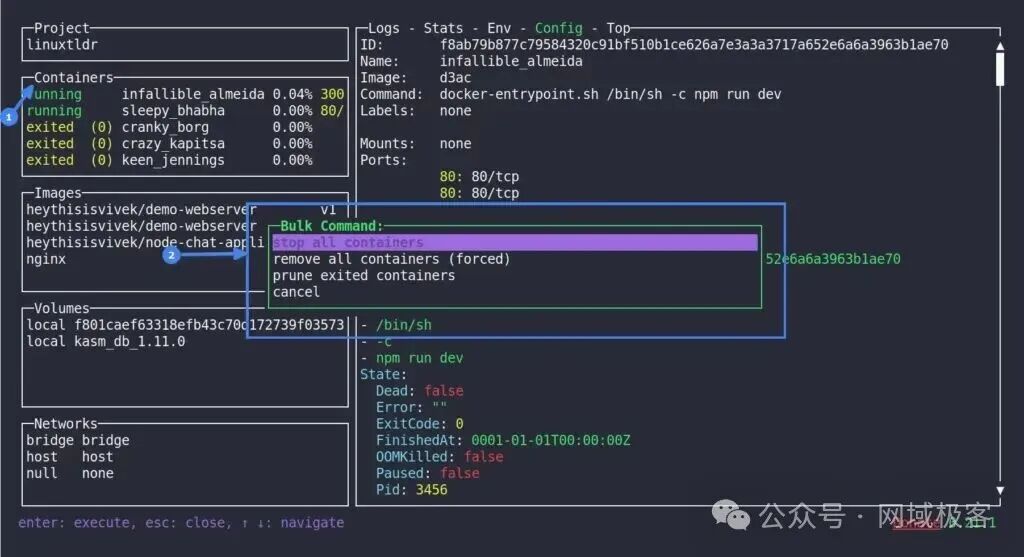Select the Config tab
1024x557 pixels.
[558, 28]
